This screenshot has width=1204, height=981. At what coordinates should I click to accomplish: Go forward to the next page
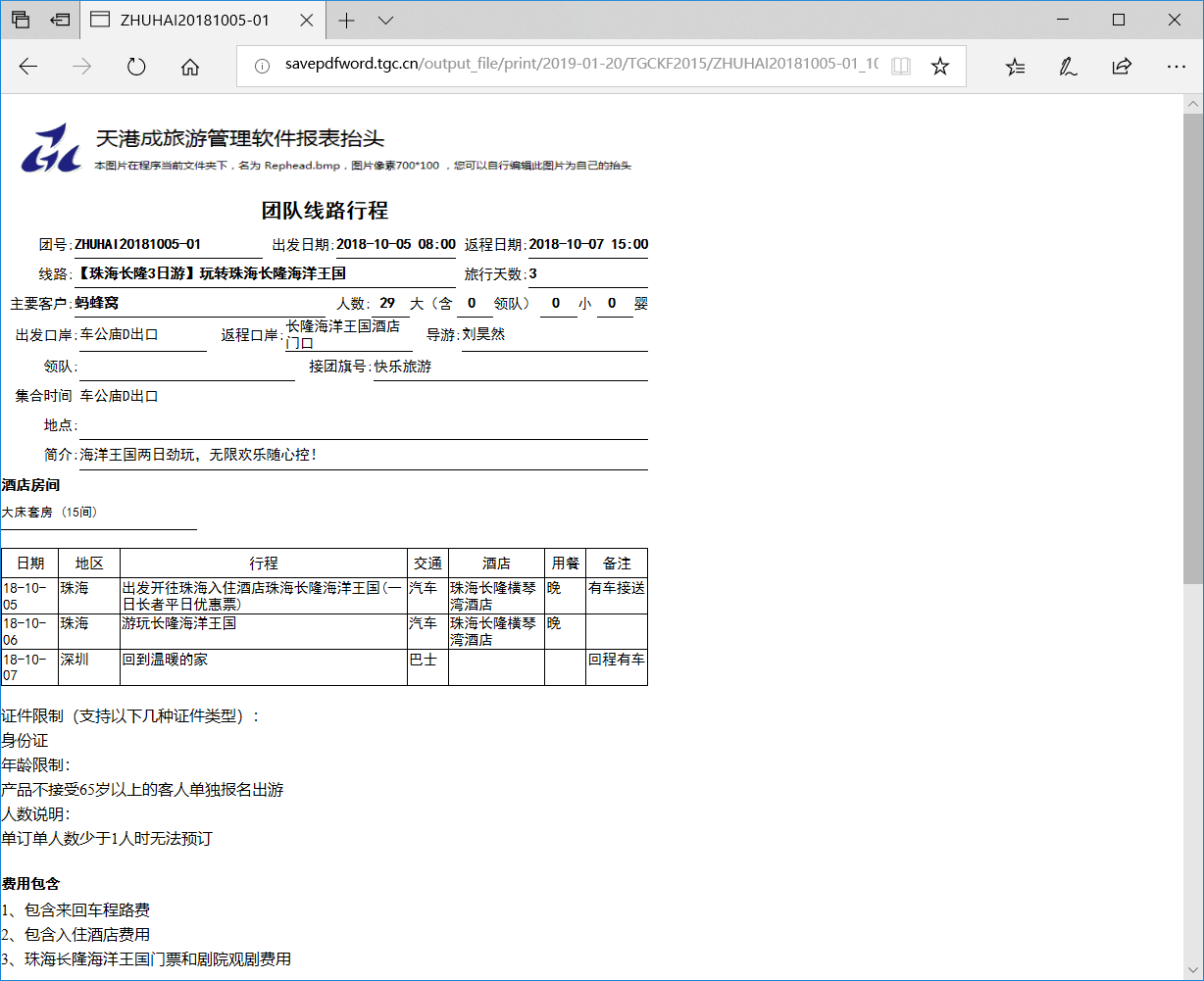click(82, 67)
